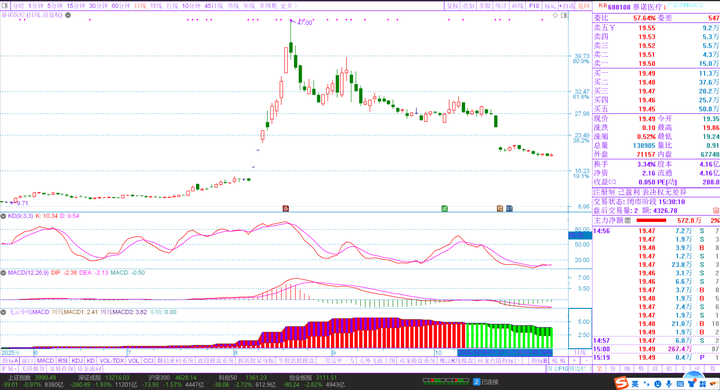Image resolution: width=720 pixels, height=390 pixels.
Task: Click the Sogou input method S icon
Action: (x=621, y=383)
